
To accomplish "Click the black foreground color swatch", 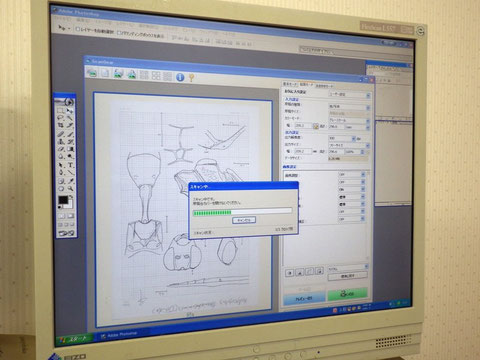I will click(x=63, y=200).
